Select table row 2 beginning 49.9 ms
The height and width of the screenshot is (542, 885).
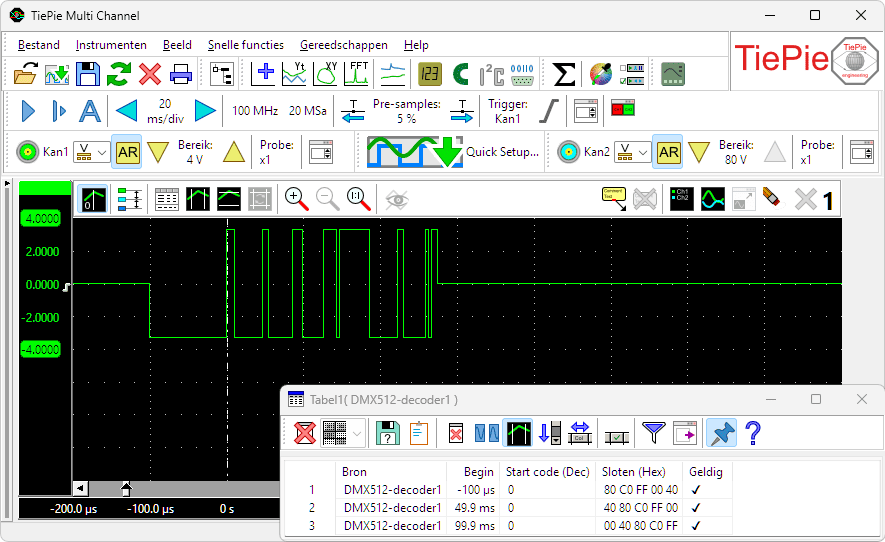(x=508, y=508)
